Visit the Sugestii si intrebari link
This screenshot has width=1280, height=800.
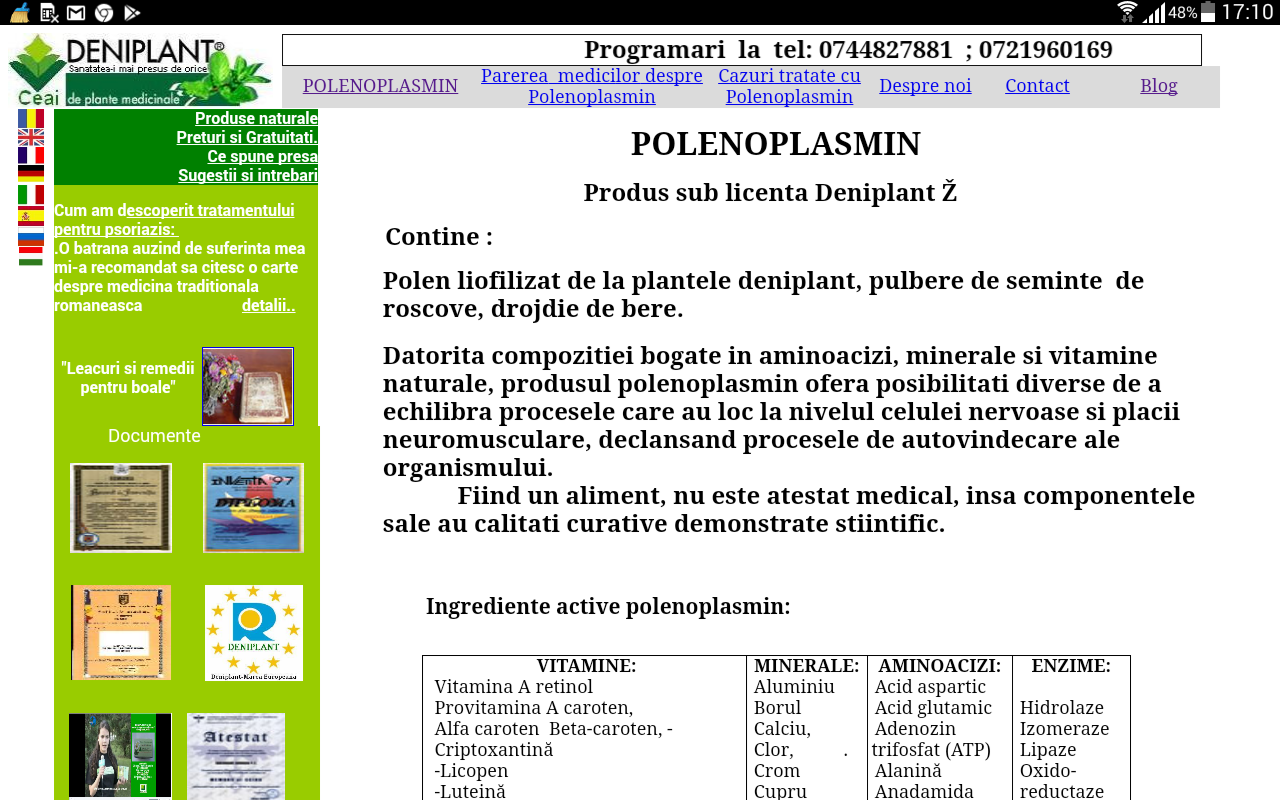coord(248,175)
